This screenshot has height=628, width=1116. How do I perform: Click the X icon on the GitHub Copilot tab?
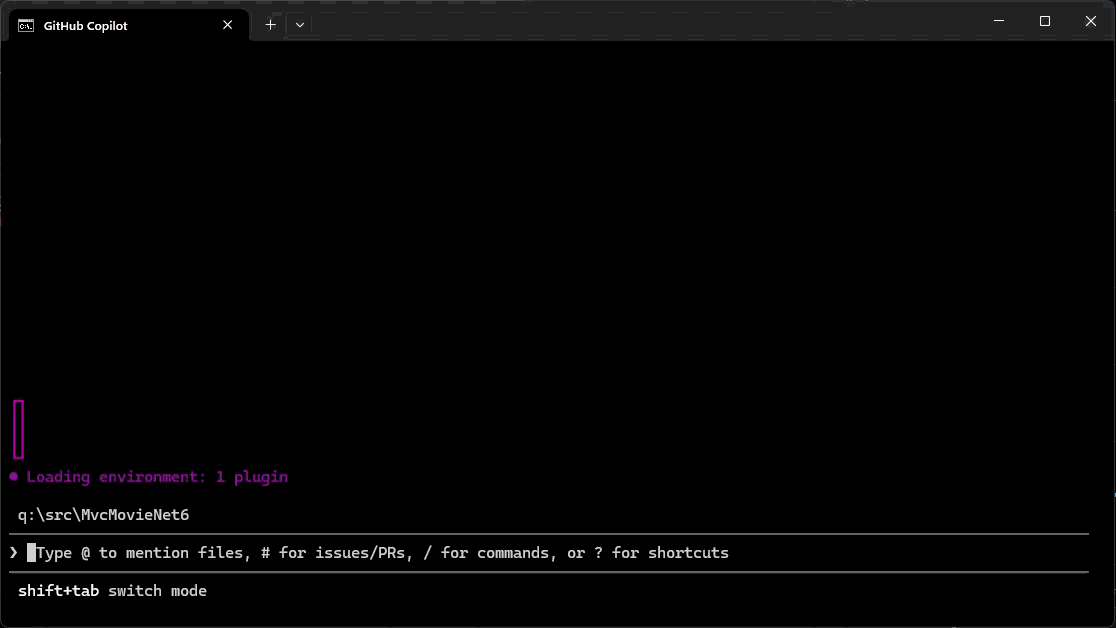tap(227, 25)
